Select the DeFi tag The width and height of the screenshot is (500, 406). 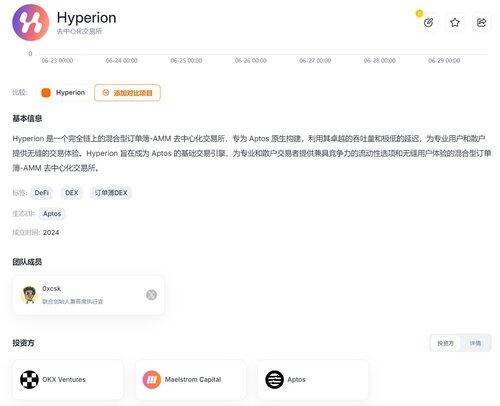tap(42, 193)
